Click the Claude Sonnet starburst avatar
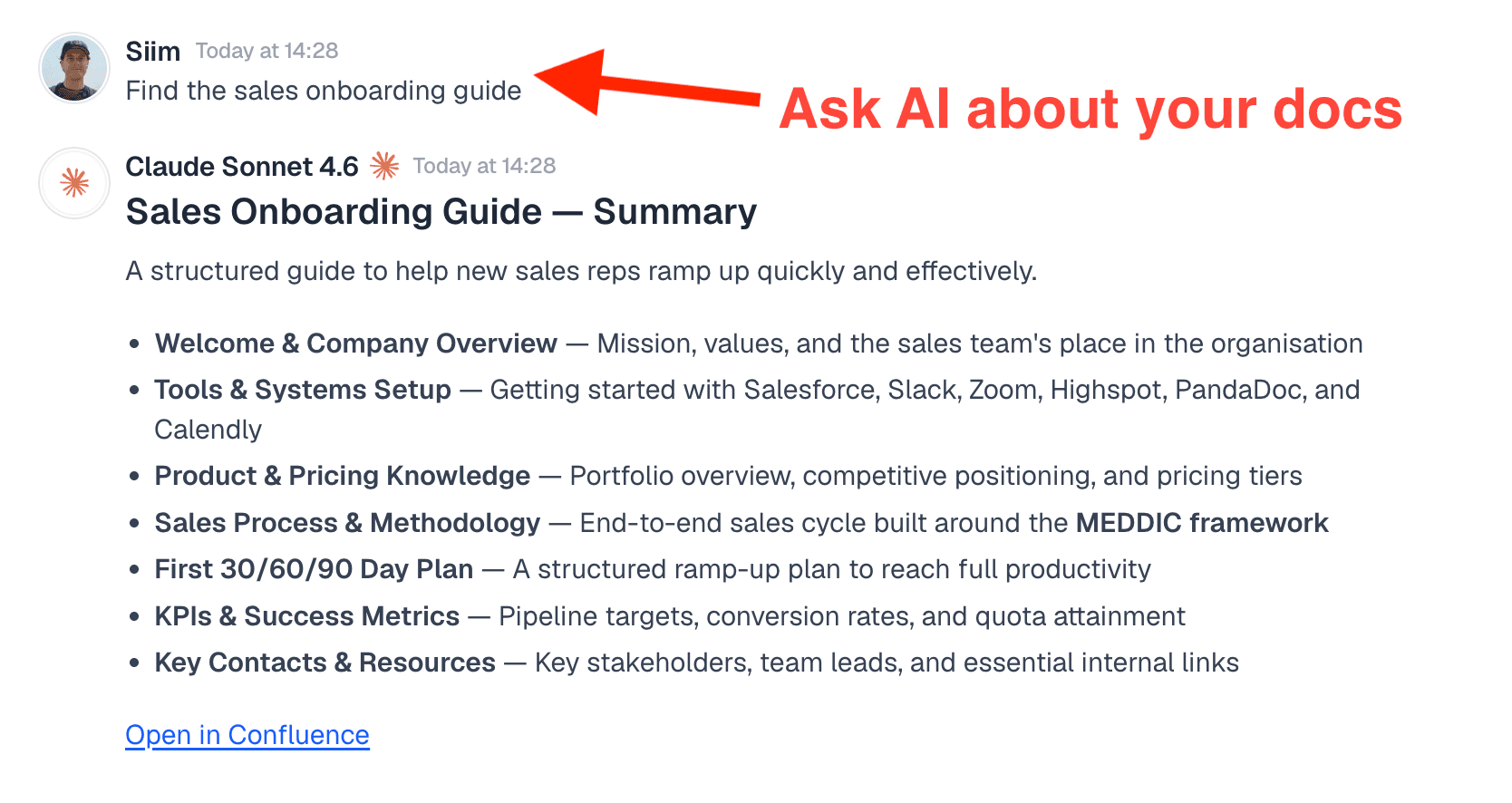The width and height of the screenshot is (1512, 803). click(74, 183)
